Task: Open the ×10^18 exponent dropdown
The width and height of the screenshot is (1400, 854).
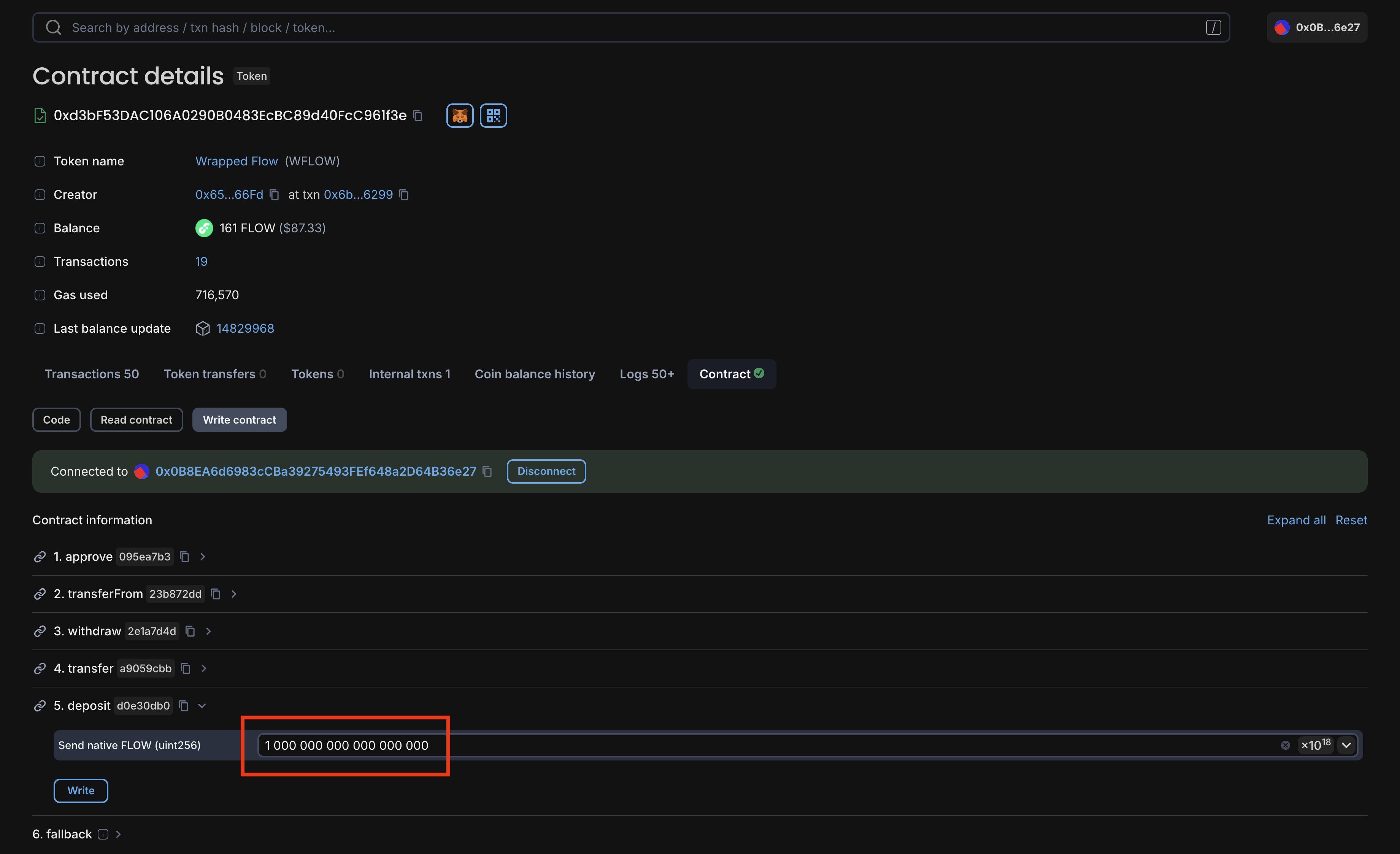Action: click(1346, 746)
